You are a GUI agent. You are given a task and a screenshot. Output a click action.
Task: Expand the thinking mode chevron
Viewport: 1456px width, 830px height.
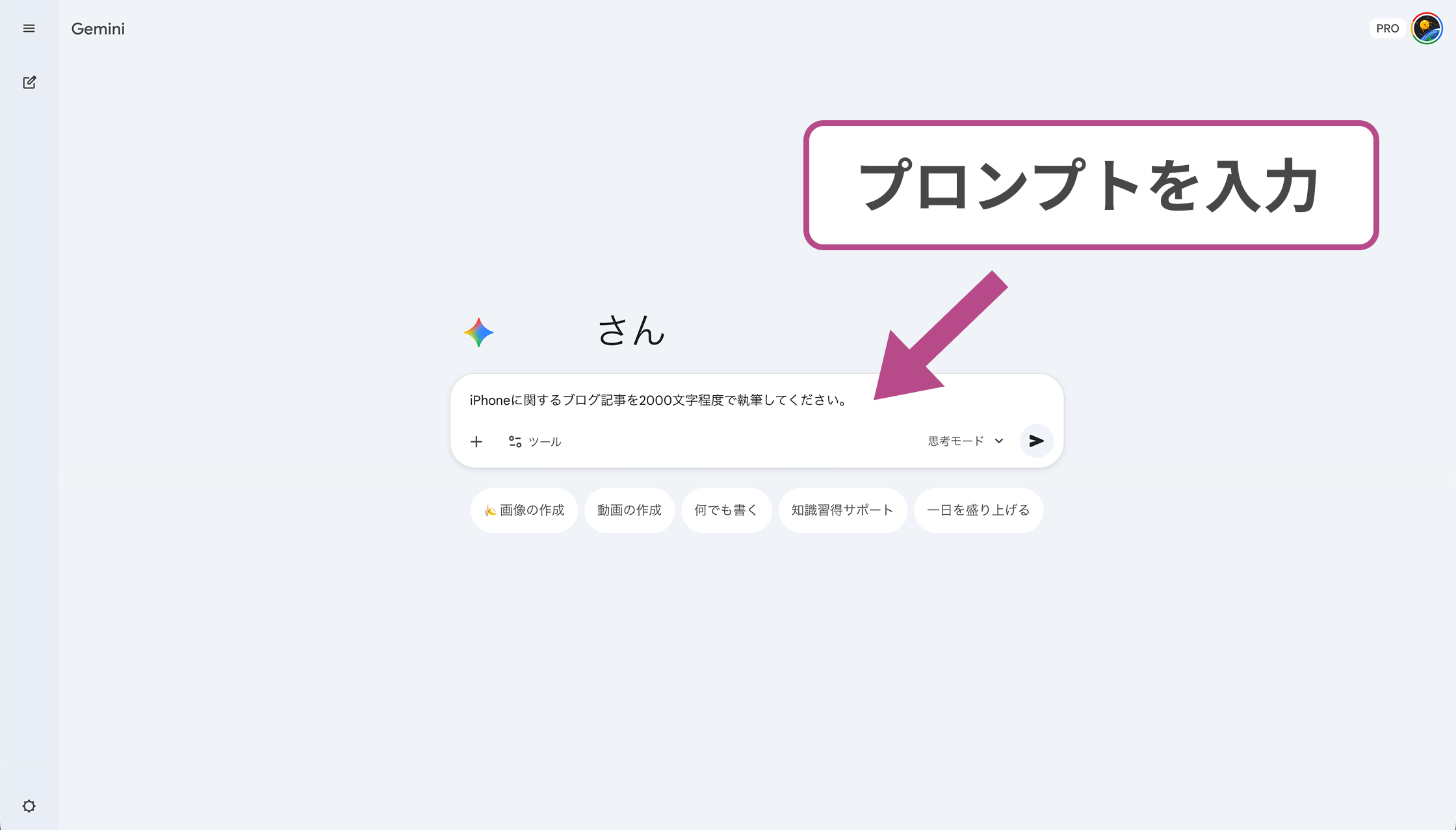point(998,441)
